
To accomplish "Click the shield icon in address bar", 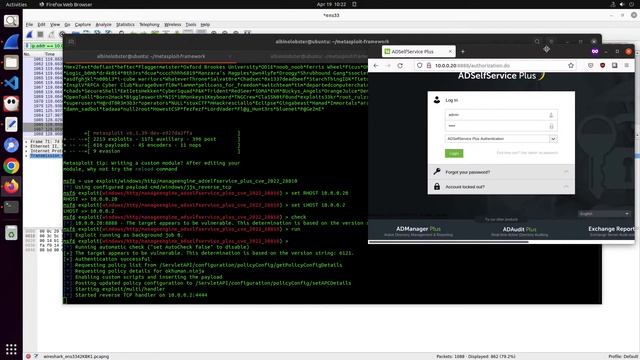I will pos(420,65).
